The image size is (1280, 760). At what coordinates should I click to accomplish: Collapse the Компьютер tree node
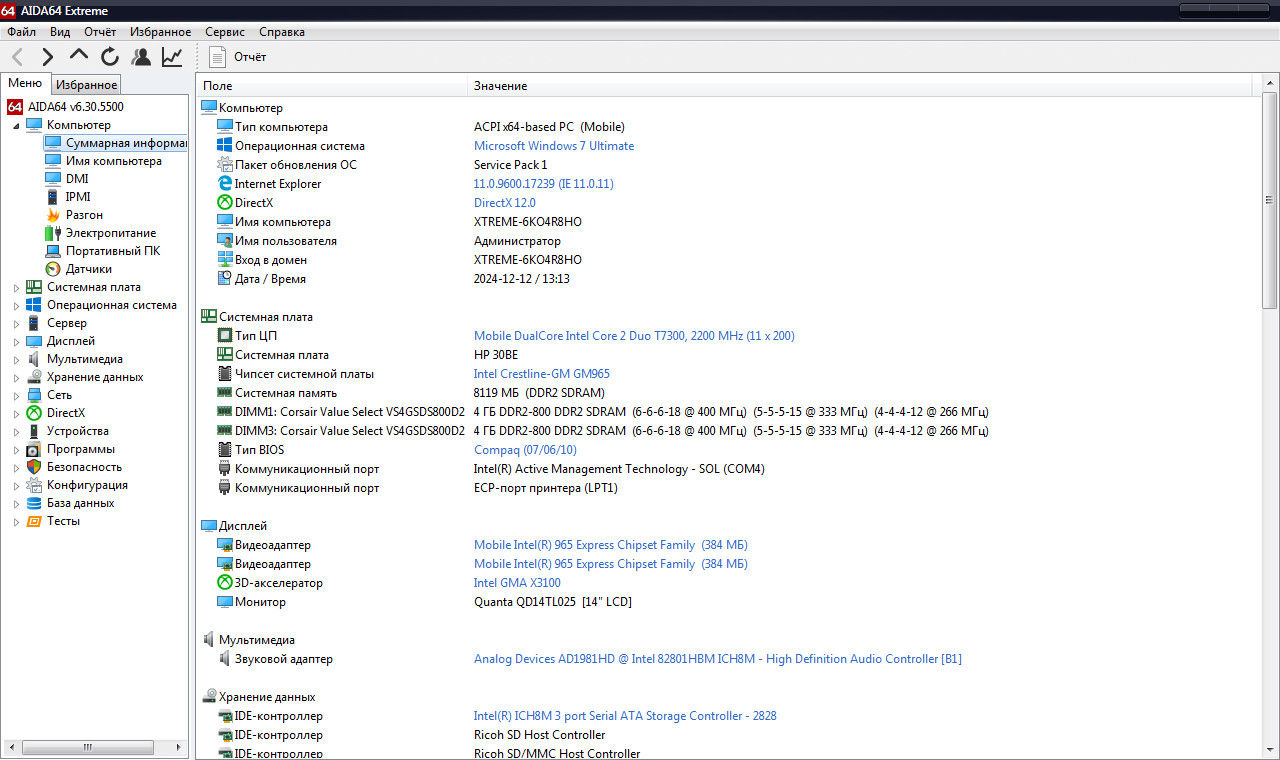[16, 125]
